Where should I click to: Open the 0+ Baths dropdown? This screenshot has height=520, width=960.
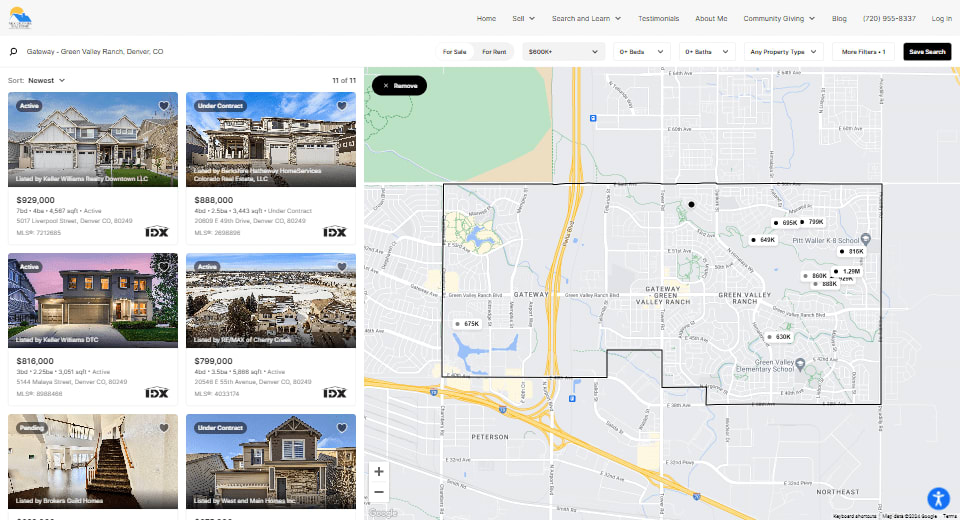[707, 52]
